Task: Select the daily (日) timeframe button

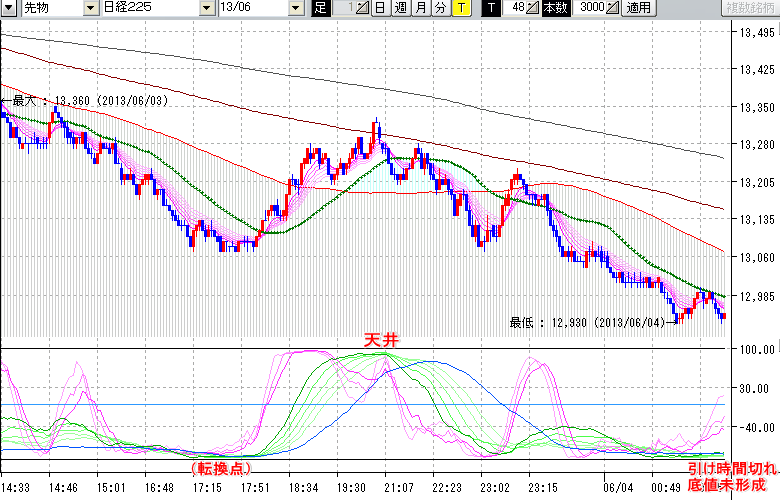Action: 380,8
